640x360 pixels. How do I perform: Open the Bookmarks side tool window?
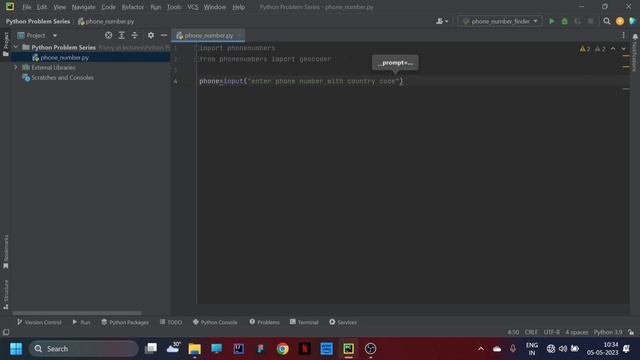point(6,252)
